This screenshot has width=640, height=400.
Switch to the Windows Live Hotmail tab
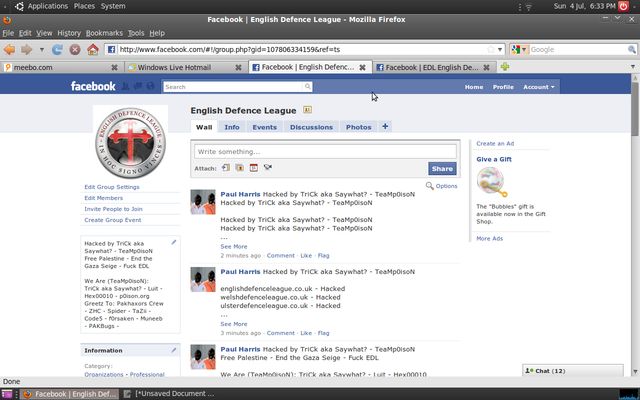[x=180, y=67]
